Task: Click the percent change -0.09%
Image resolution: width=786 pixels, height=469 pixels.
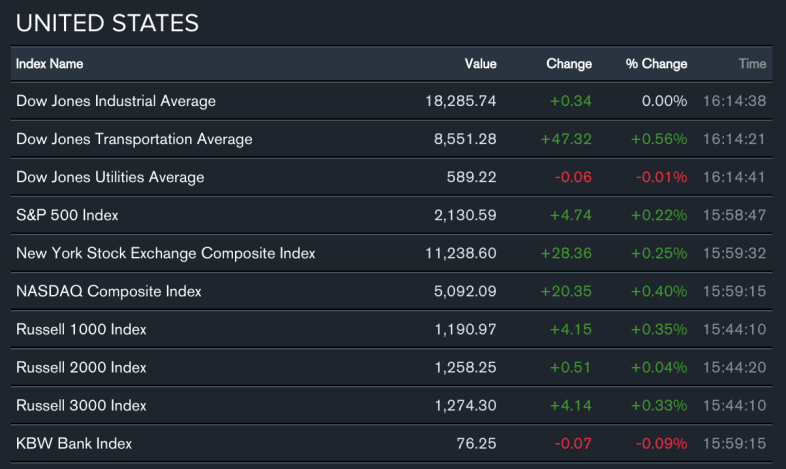Action: (x=661, y=444)
